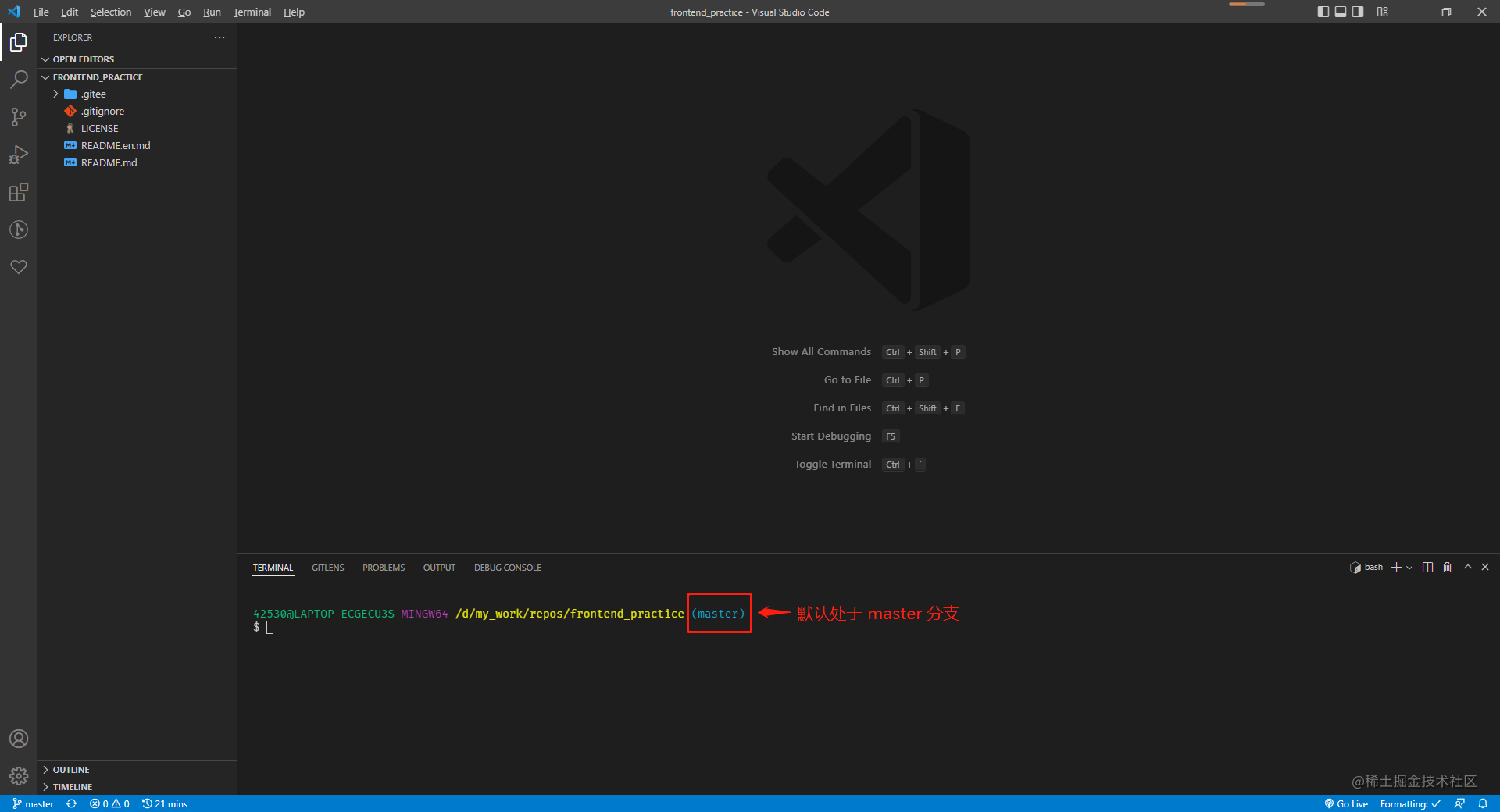Click the synchronize changes icon in status bar

(72, 803)
